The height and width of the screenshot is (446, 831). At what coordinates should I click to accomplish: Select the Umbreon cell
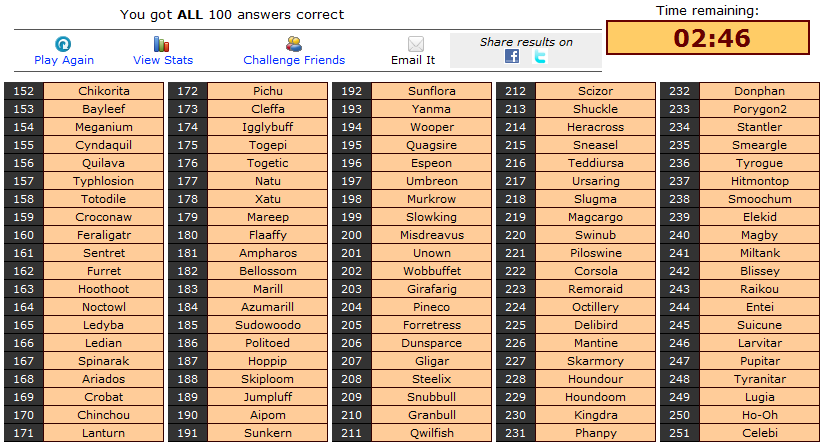coord(431,181)
